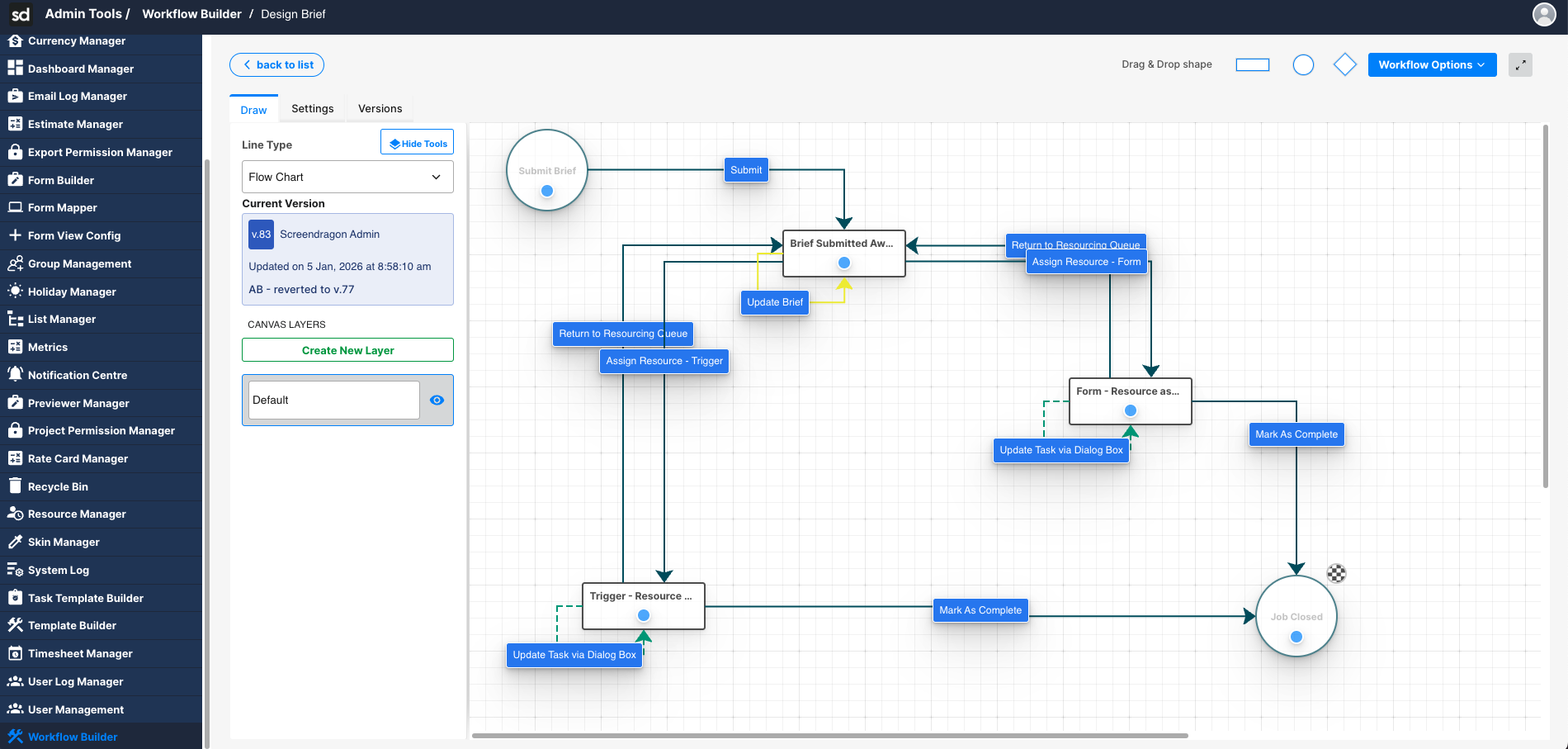The image size is (1568, 749).
Task: Open the Line Type Flow Chart dropdown
Action: coord(347,177)
